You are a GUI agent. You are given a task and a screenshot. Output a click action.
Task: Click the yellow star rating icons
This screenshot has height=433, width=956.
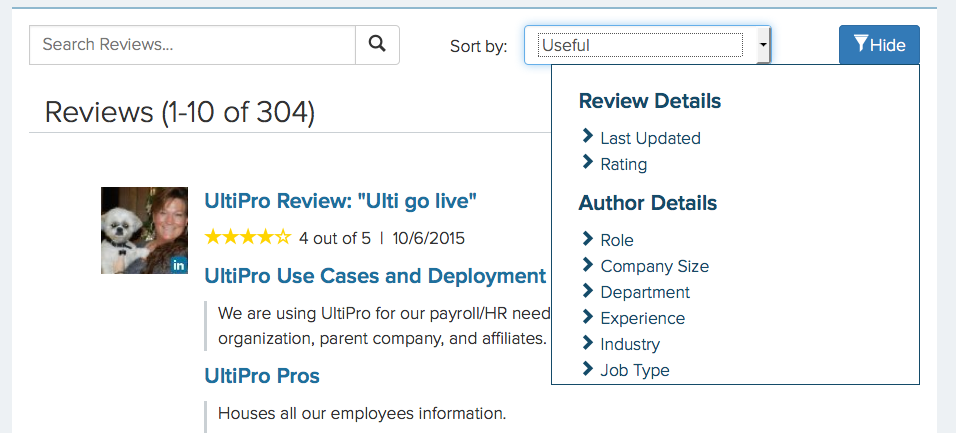click(x=248, y=238)
